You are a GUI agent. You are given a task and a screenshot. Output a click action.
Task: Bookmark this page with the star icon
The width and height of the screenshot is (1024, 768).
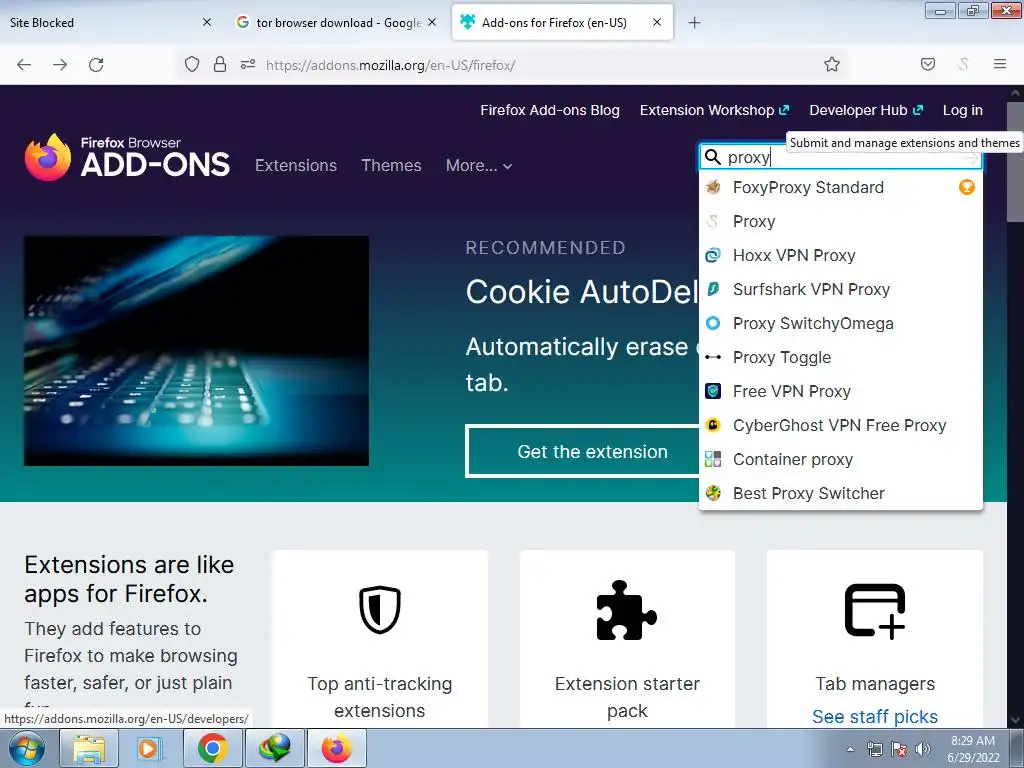click(x=831, y=64)
